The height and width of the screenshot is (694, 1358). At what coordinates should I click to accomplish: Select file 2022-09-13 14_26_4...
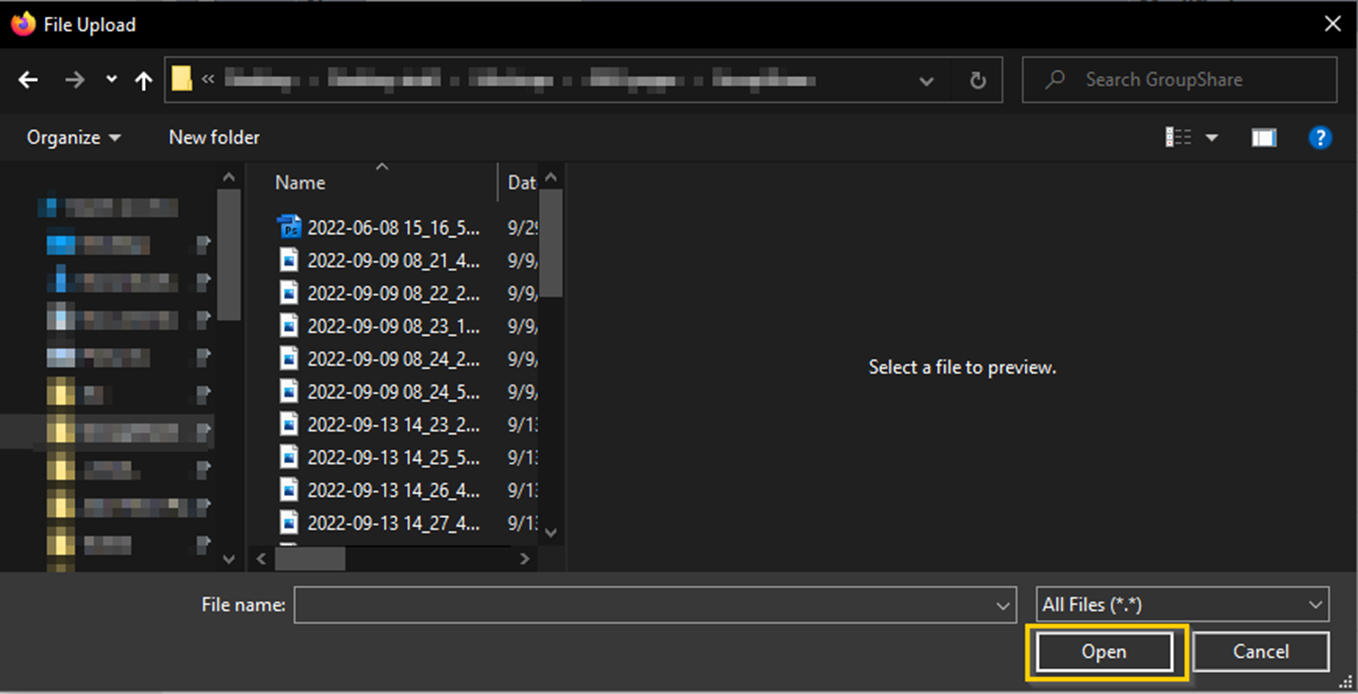[x=393, y=490]
